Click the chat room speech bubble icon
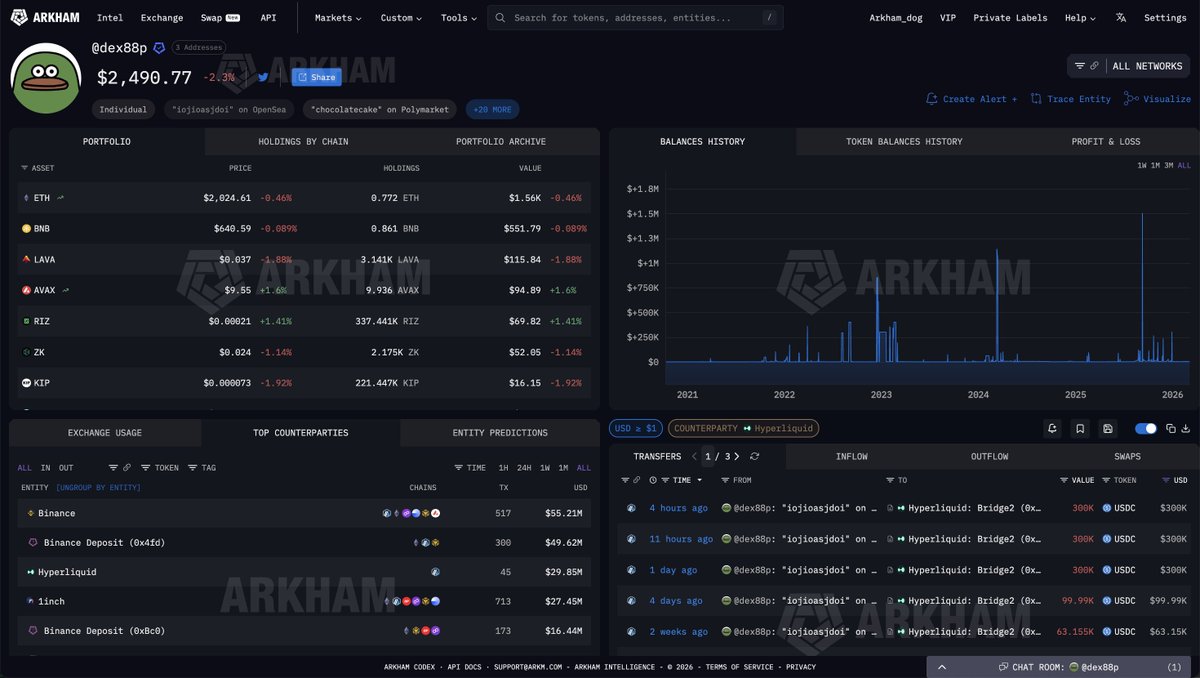The image size is (1200, 678). pyautogui.click(x=1003, y=666)
